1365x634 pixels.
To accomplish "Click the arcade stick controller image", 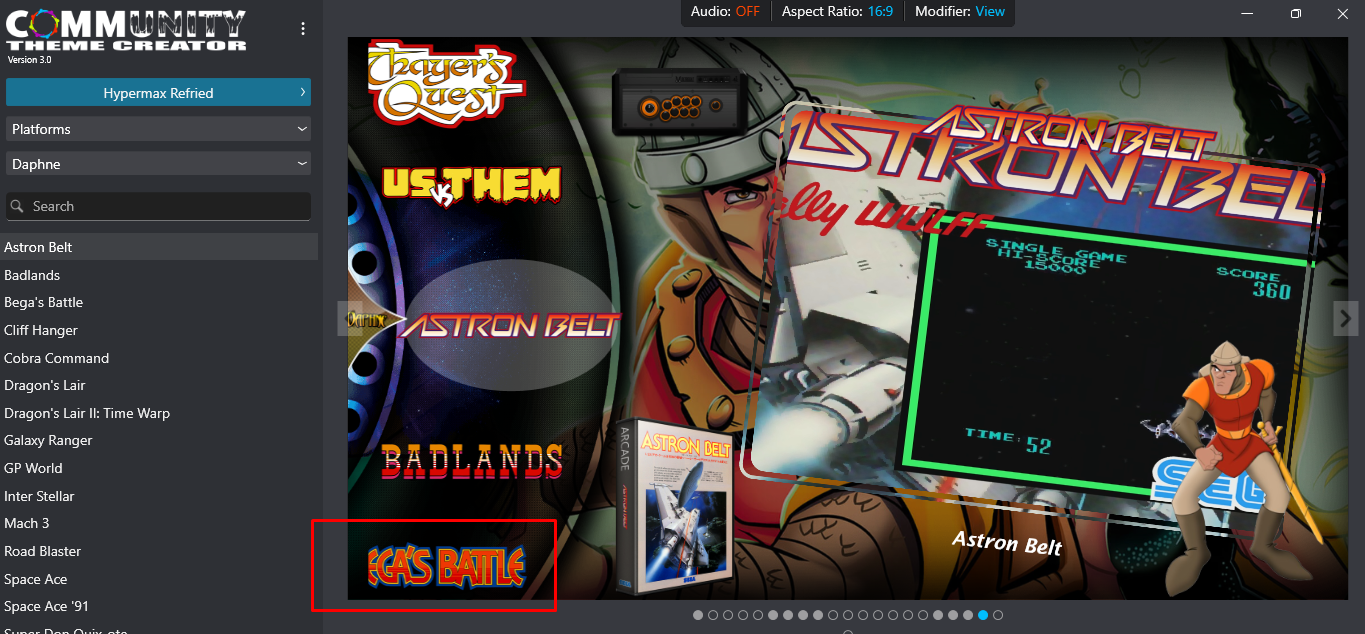I will tap(681, 101).
